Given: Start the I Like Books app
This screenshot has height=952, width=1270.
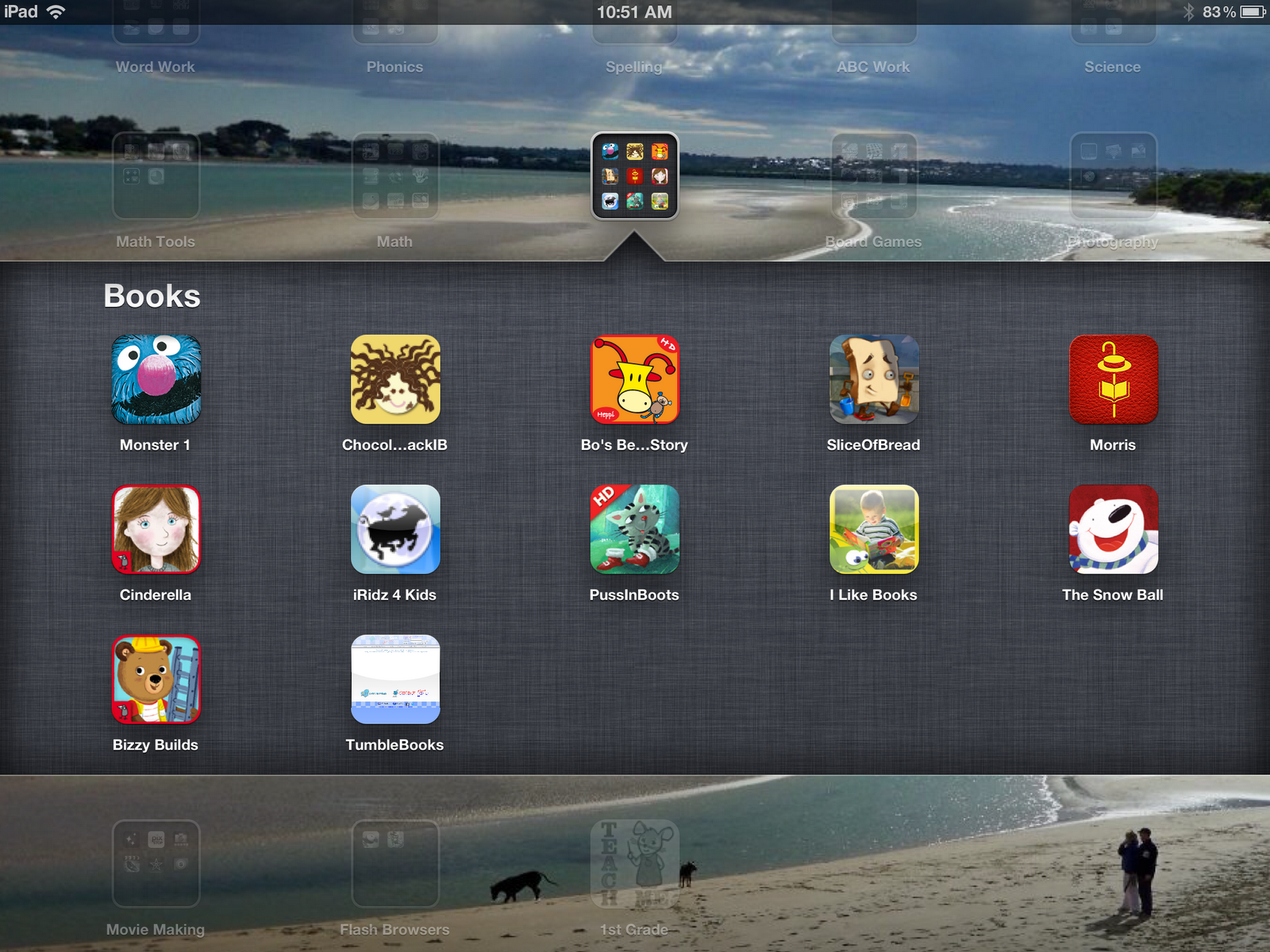Looking at the screenshot, I should 873,529.
